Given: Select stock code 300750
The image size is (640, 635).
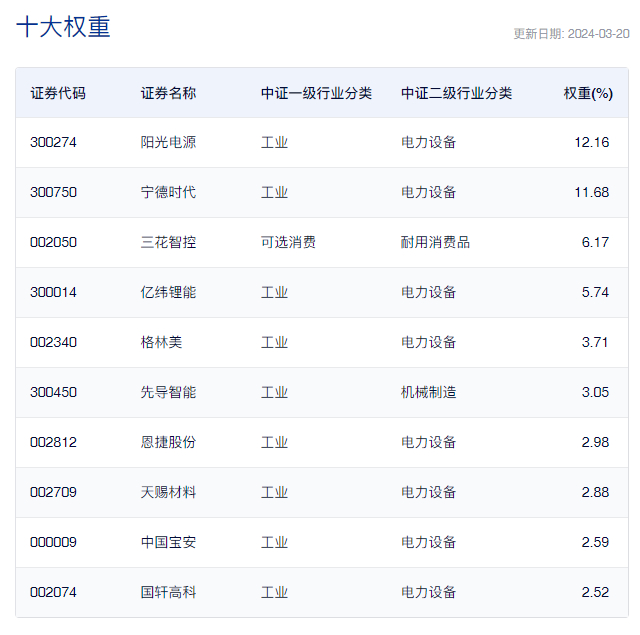Looking at the screenshot, I should coord(53,192).
